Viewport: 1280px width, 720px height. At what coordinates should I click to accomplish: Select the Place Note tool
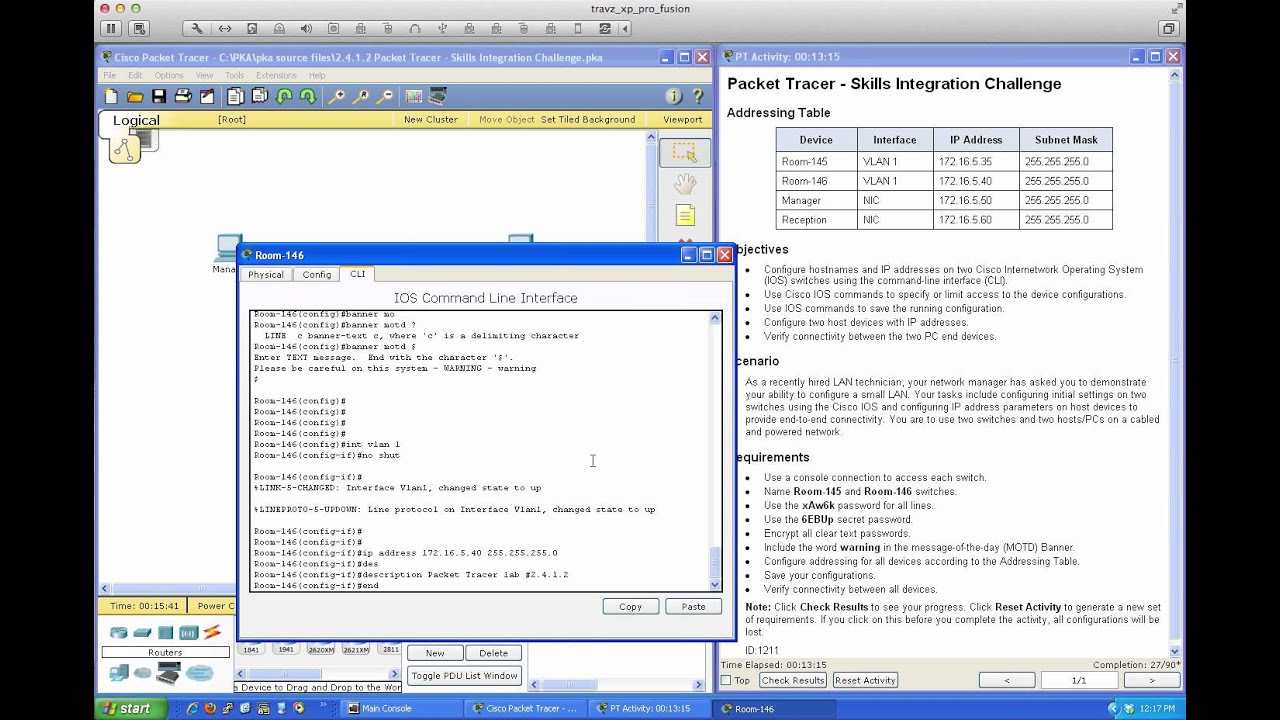coord(685,215)
